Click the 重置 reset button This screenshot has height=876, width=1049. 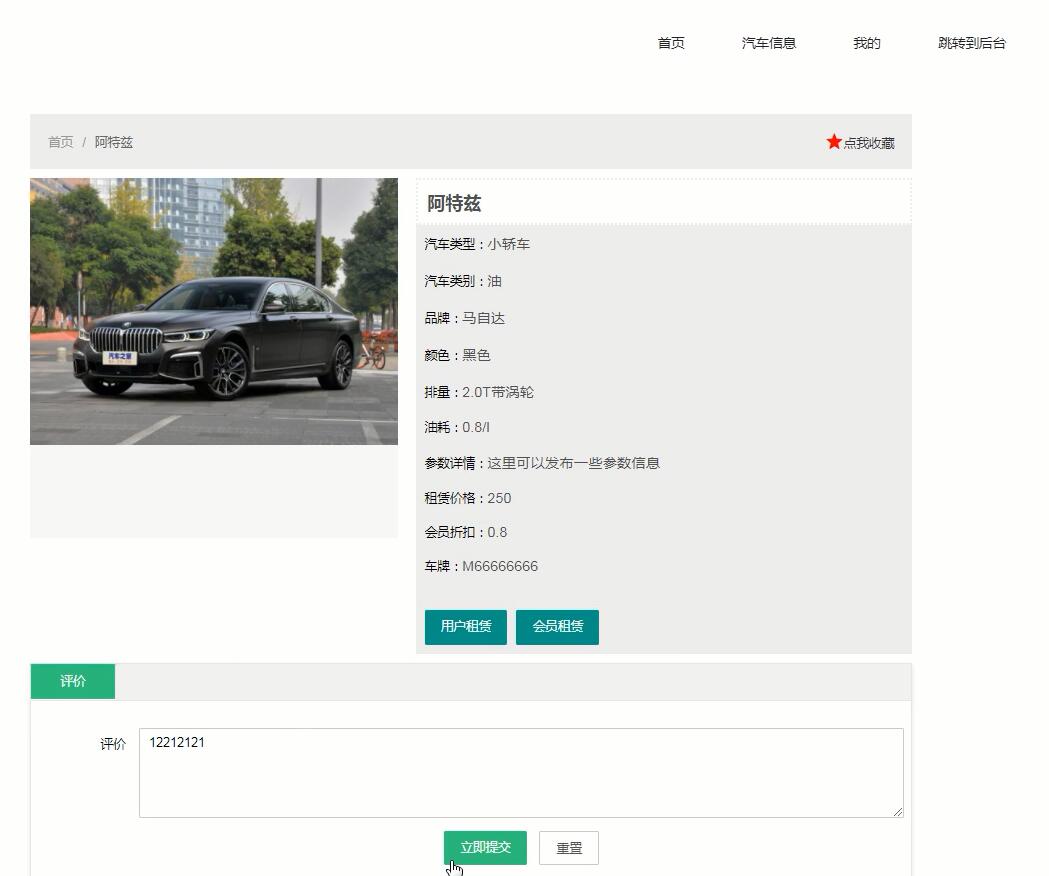(x=569, y=848)
